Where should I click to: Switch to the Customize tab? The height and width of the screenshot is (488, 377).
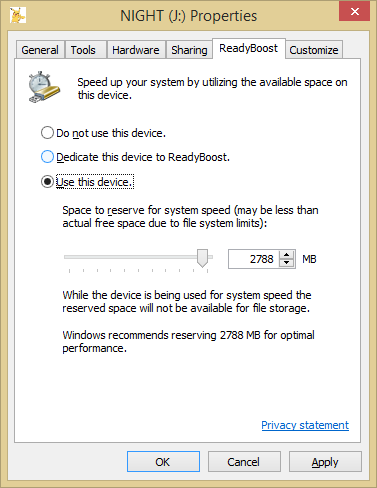click(x=314, y=50)
